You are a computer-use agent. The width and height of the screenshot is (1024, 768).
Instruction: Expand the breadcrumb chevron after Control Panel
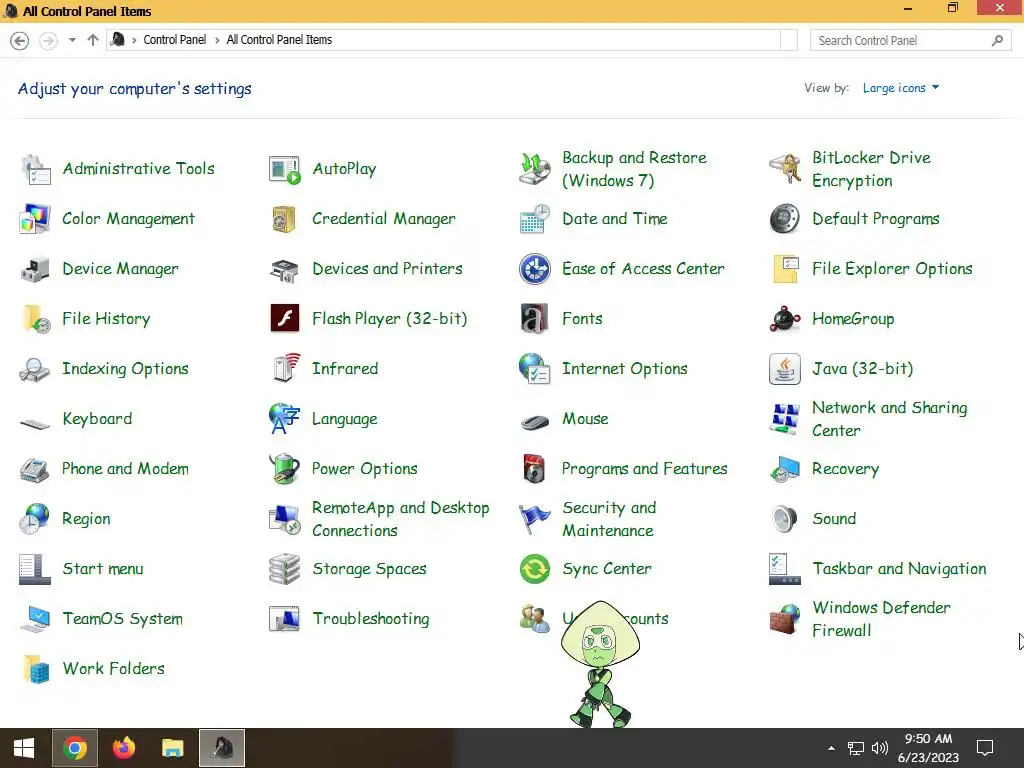point(217,40)
